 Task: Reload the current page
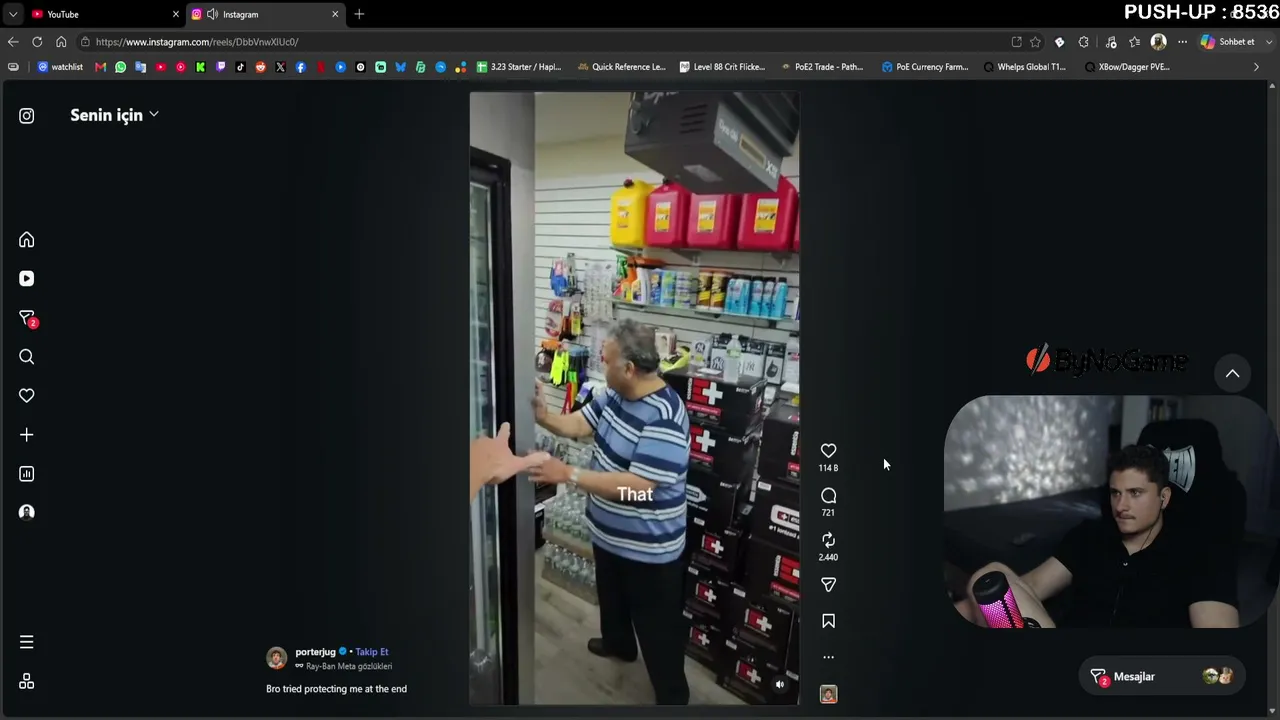click(37, 42)
